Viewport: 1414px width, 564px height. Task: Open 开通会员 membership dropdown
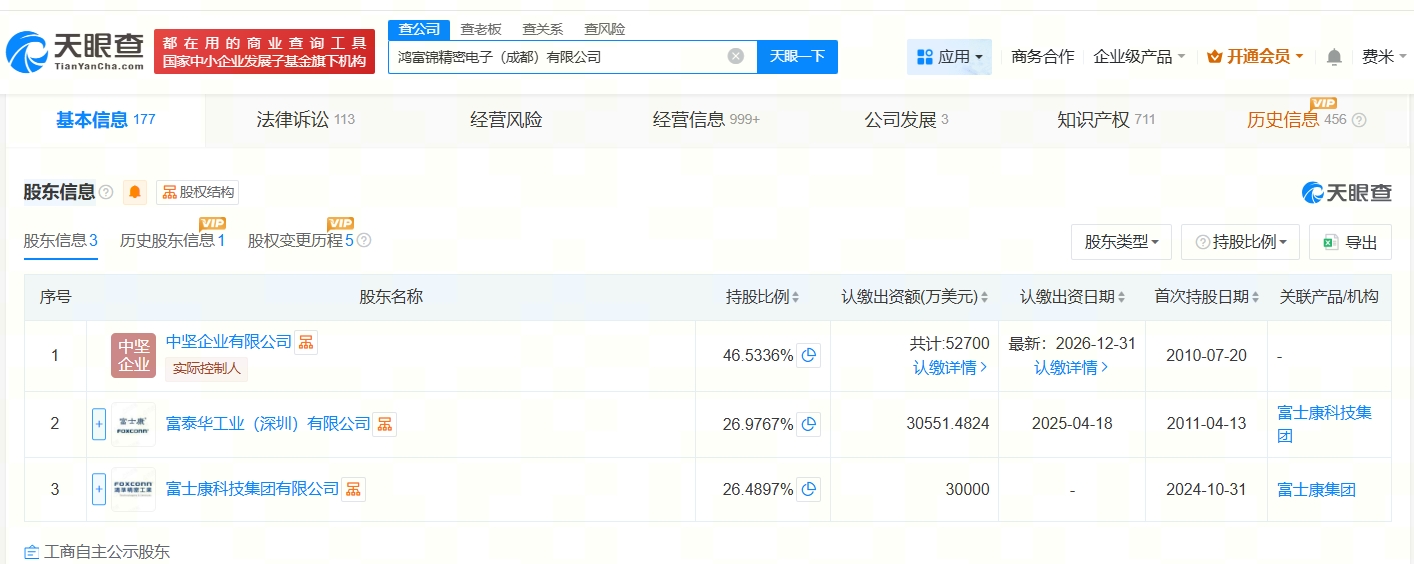pyautogui.click(x=1255, y=57)
